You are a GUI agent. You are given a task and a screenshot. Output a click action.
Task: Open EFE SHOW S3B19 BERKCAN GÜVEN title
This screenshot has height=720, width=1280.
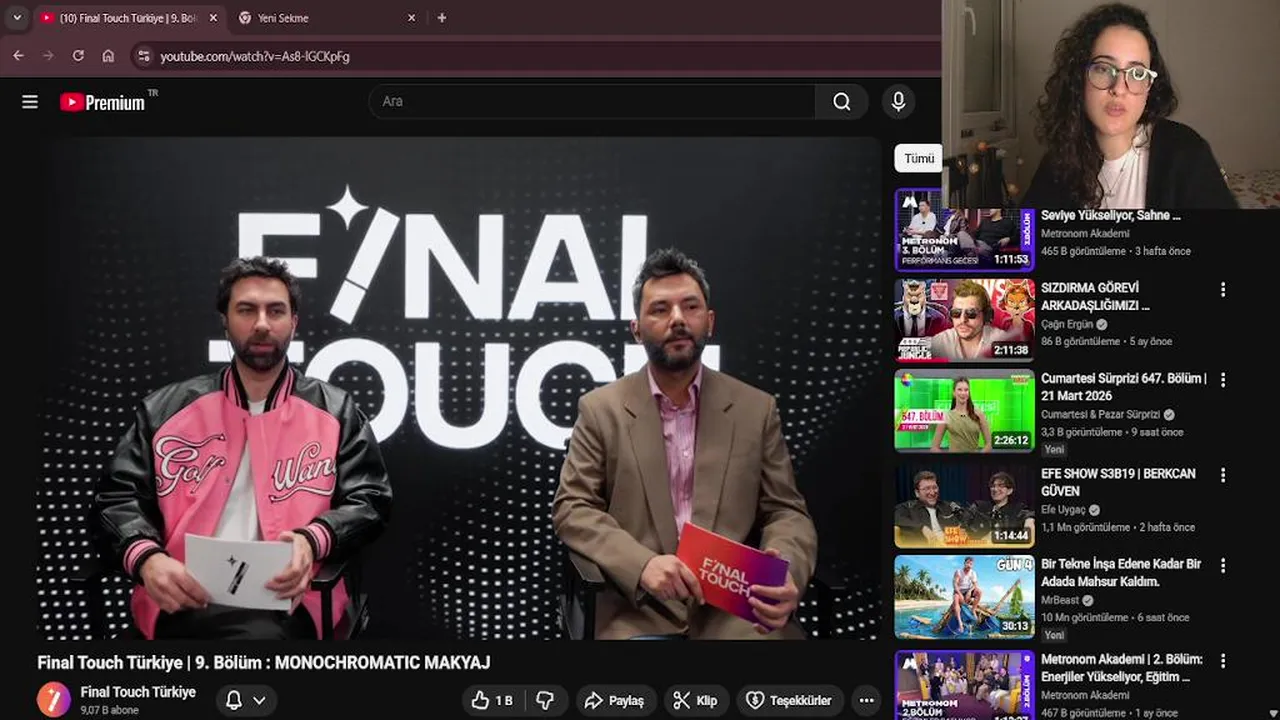(x=1118, y=482)
